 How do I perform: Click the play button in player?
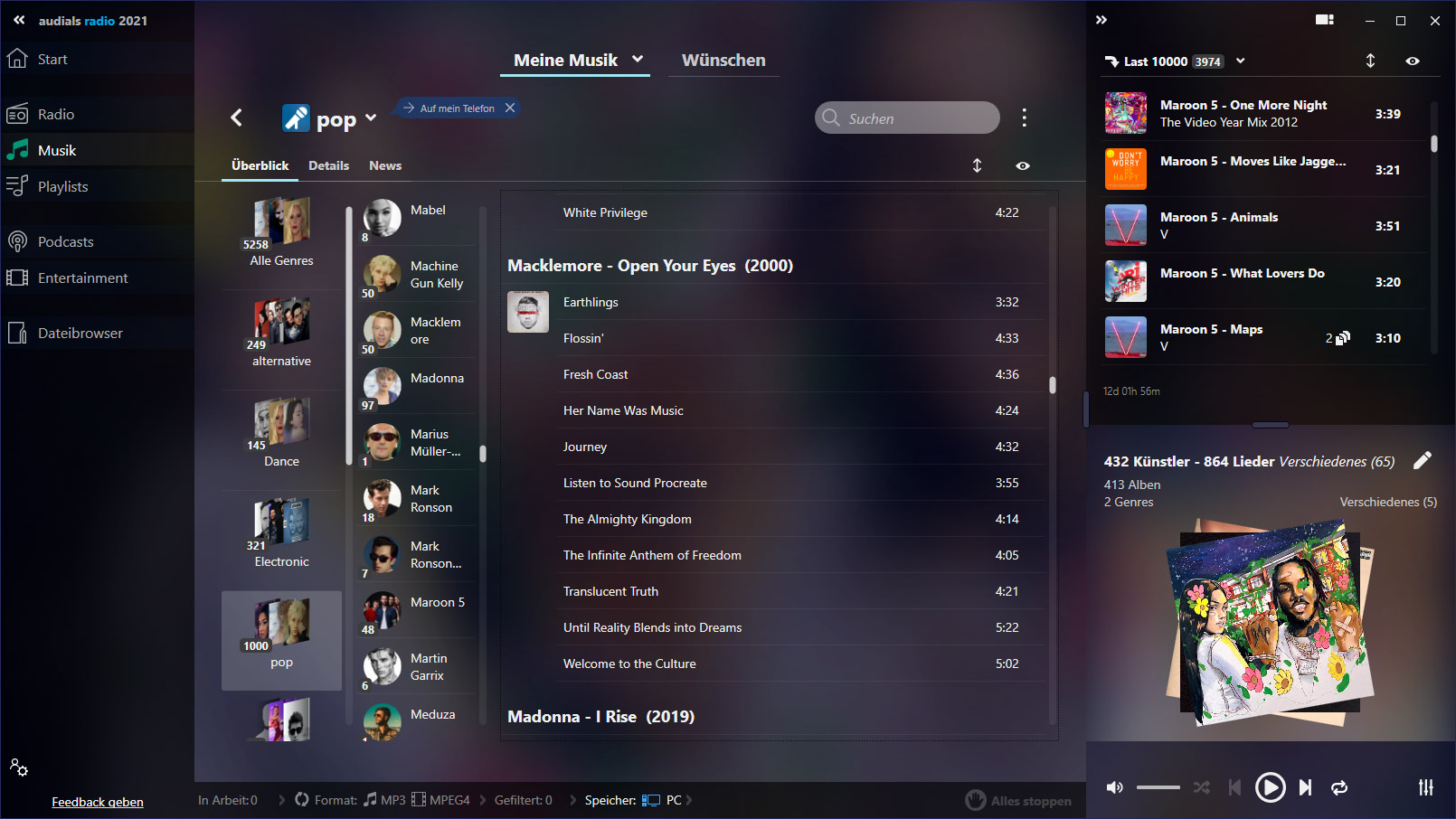pos(1270,787)
